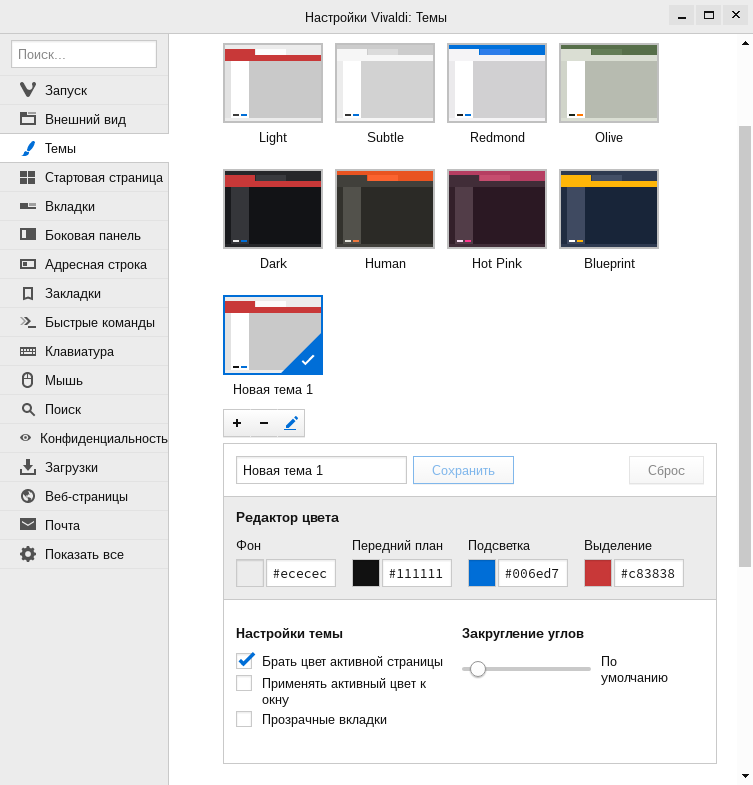The width and height of the screenshot is (753, 785).
Task: Click the #006ed7 highlight hex field
Action: pyautogui.click(x=533, y=573)
